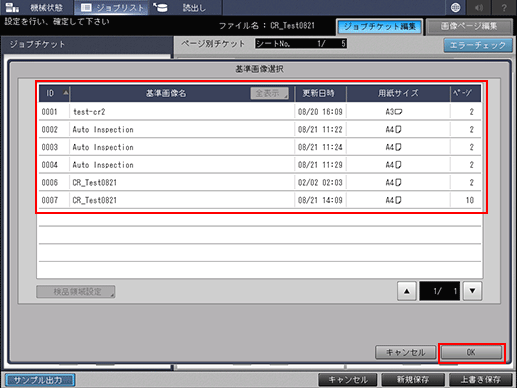Click the 新規保存 save-new button

pos(413,380)
